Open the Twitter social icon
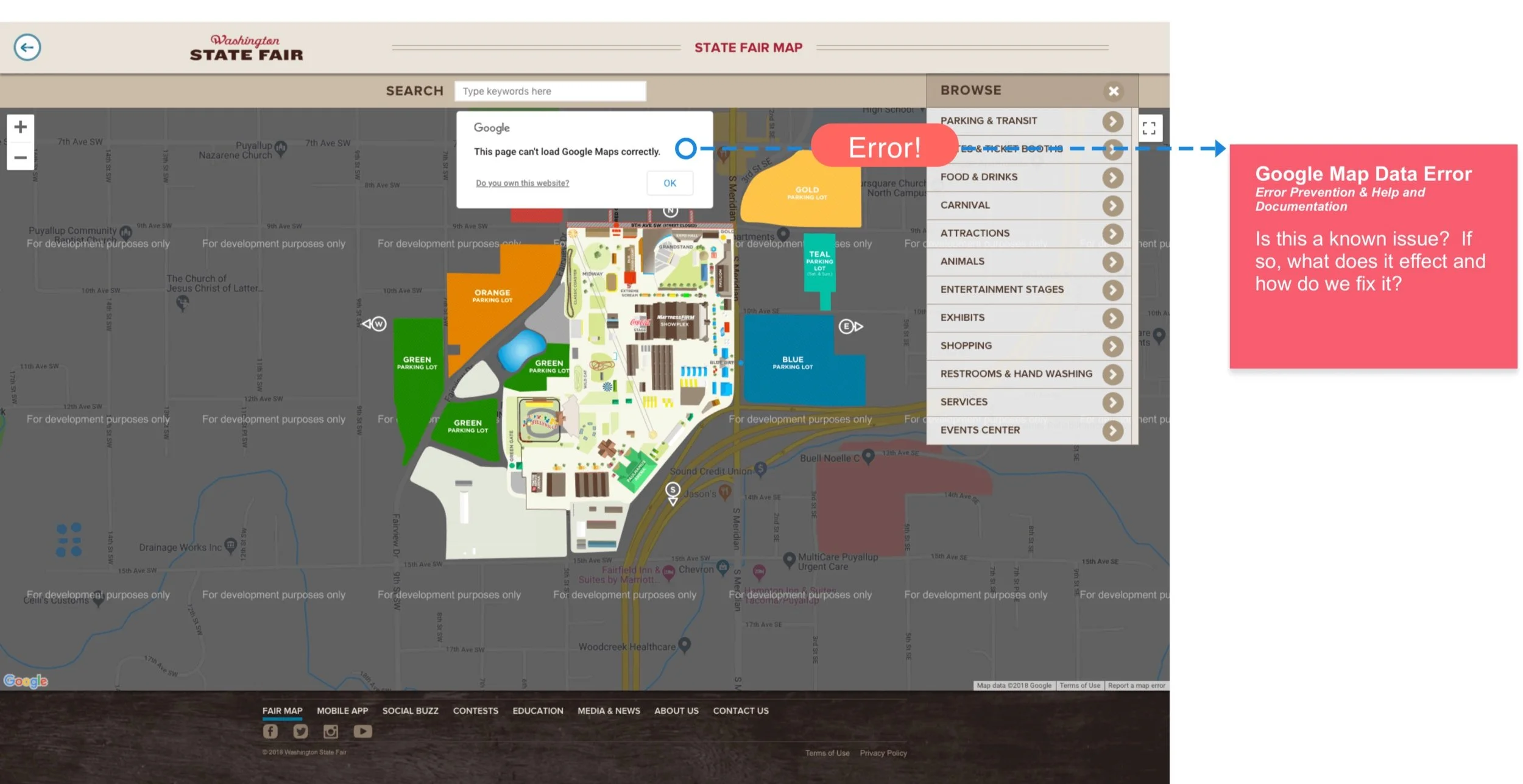Viewport: 1523px width, 784px height. click(x=300, y=731)
